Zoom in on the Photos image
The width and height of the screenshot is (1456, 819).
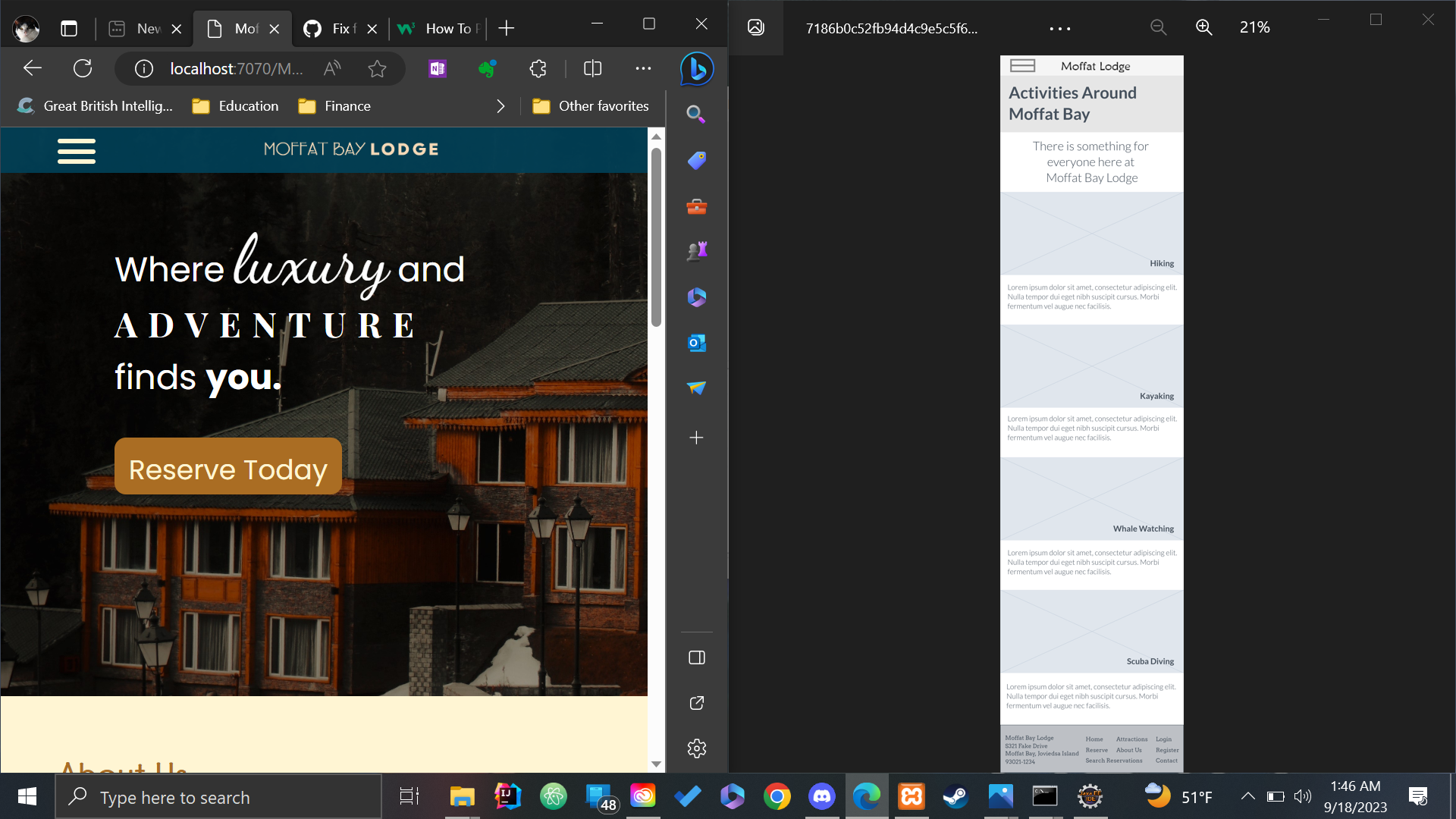(x=1203, y=27)
